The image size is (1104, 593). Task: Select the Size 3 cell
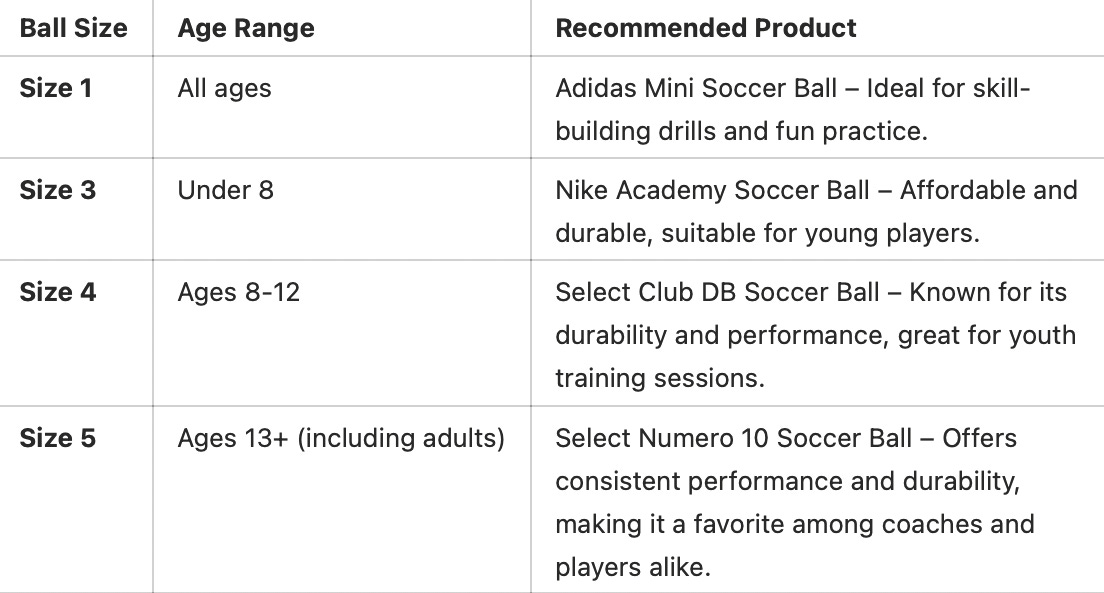58,190
